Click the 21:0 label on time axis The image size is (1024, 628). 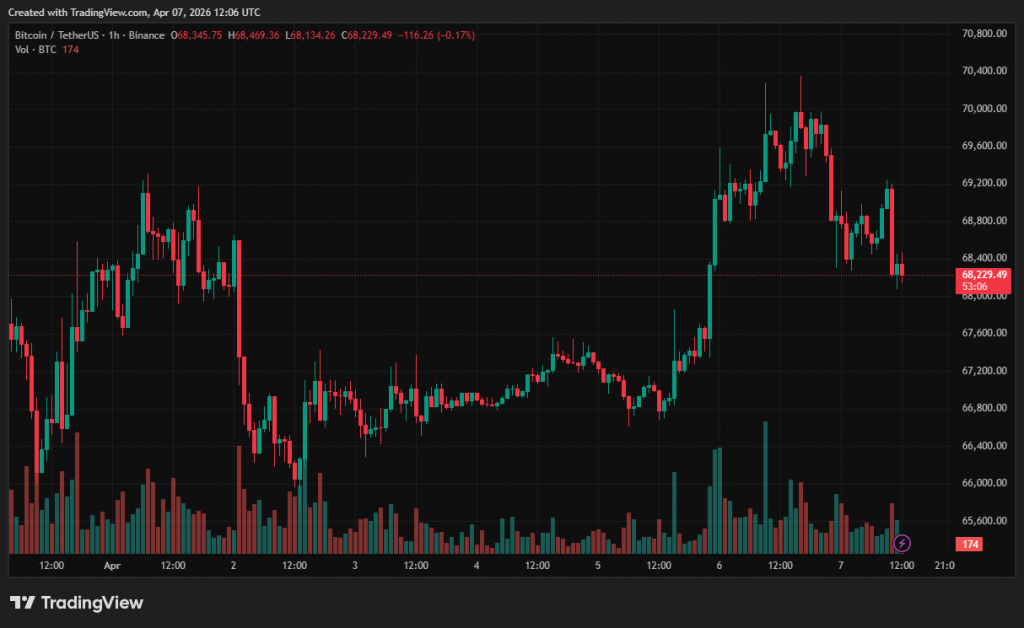click(944, 565)
